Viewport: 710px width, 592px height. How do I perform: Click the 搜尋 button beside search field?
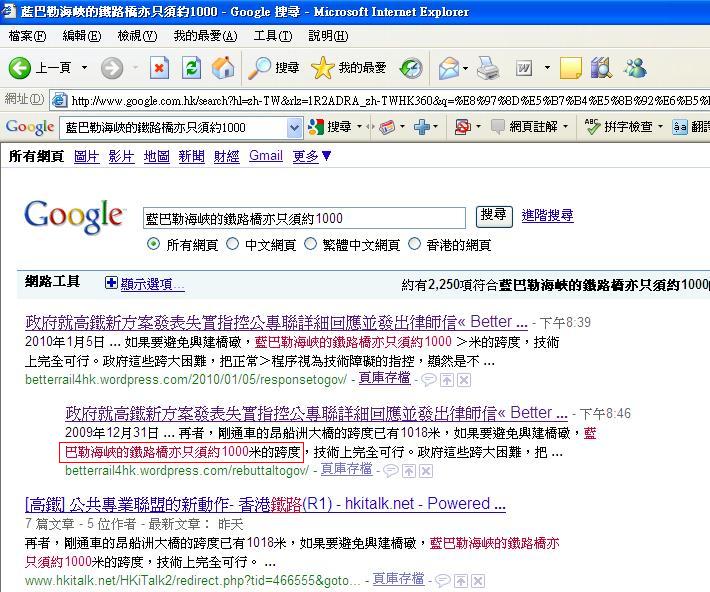(x=493, y=216)
